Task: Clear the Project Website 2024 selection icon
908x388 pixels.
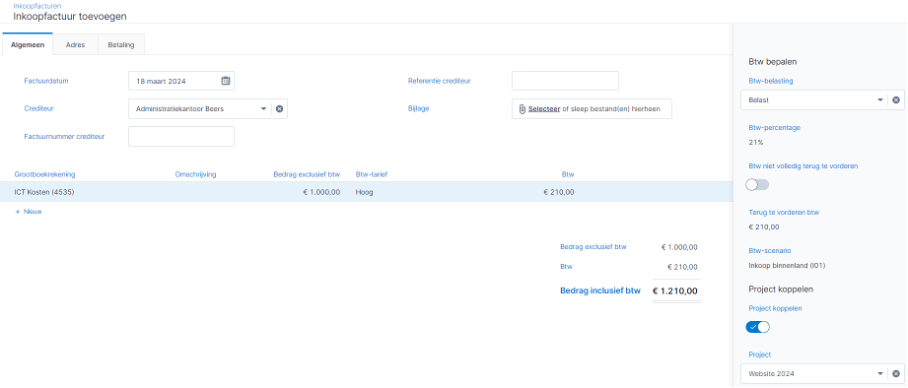Action: coord(896,374)
